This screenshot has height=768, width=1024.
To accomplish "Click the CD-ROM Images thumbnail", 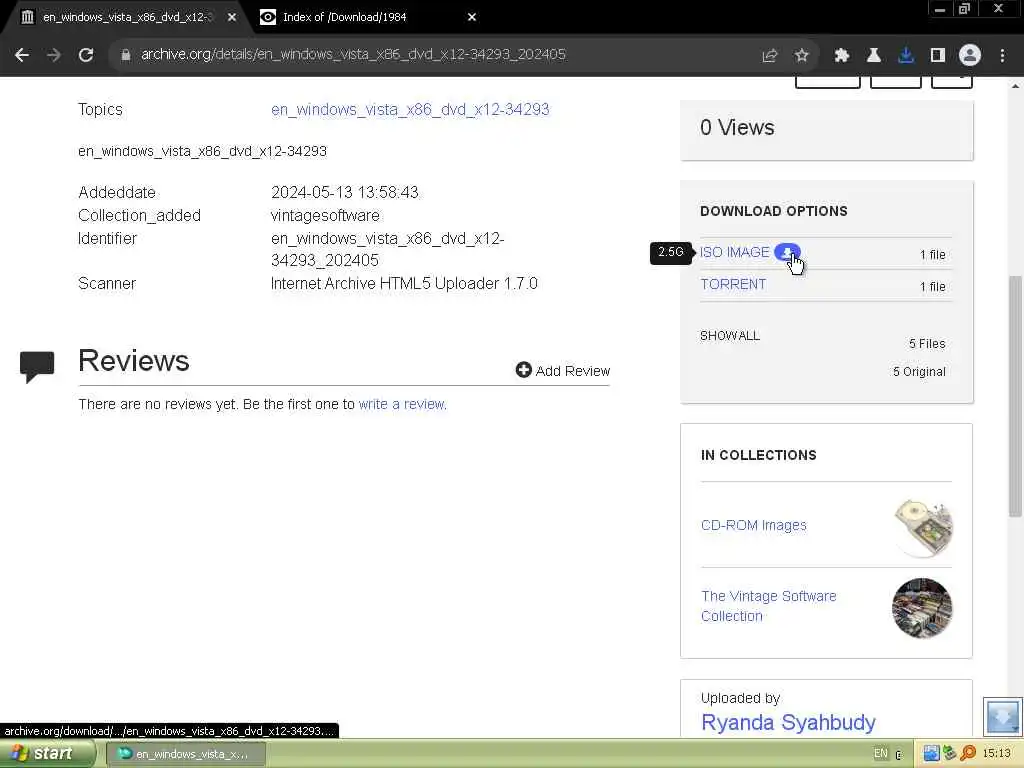I will coord(922,526).
